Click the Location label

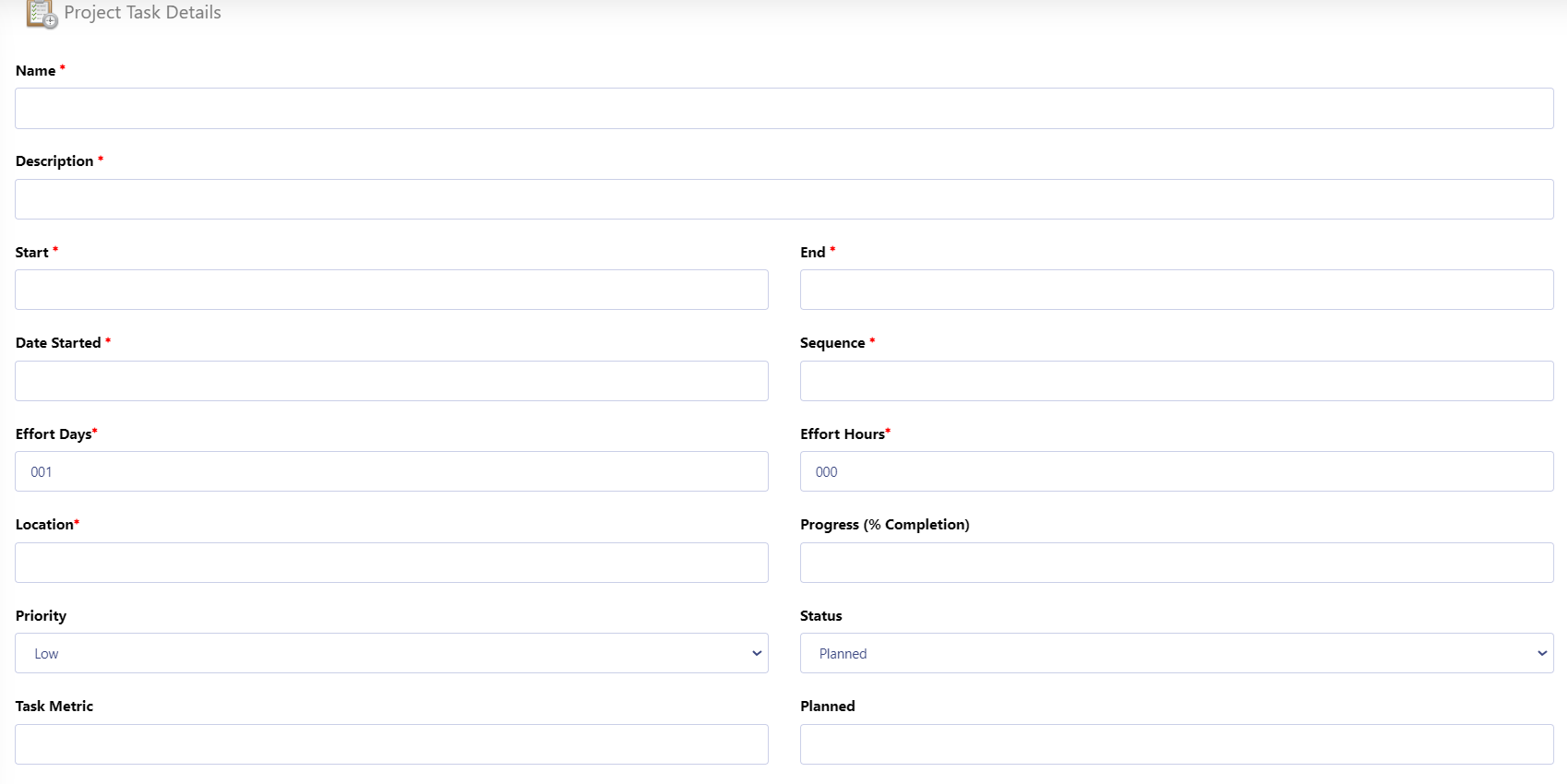tap(44, 525)
